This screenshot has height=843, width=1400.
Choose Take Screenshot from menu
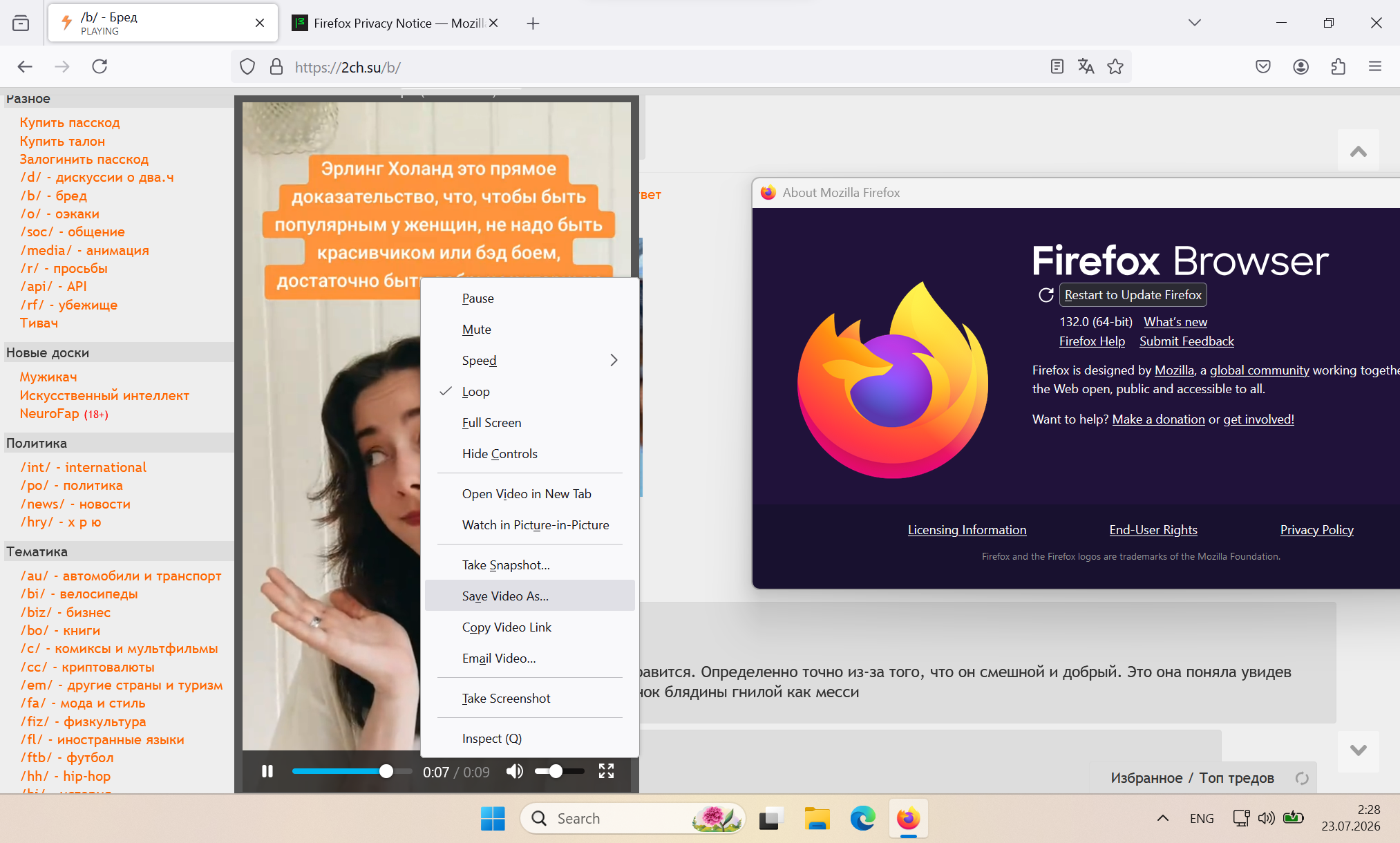click(530, 699)
